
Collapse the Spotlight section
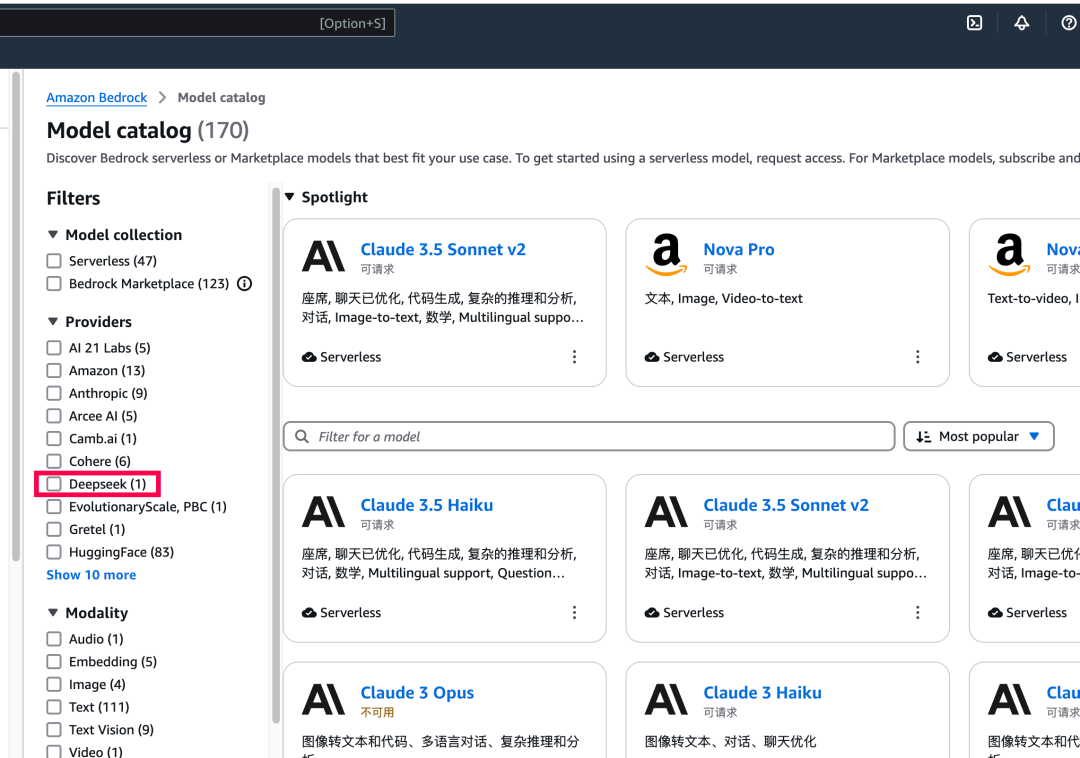pos(290,197)
